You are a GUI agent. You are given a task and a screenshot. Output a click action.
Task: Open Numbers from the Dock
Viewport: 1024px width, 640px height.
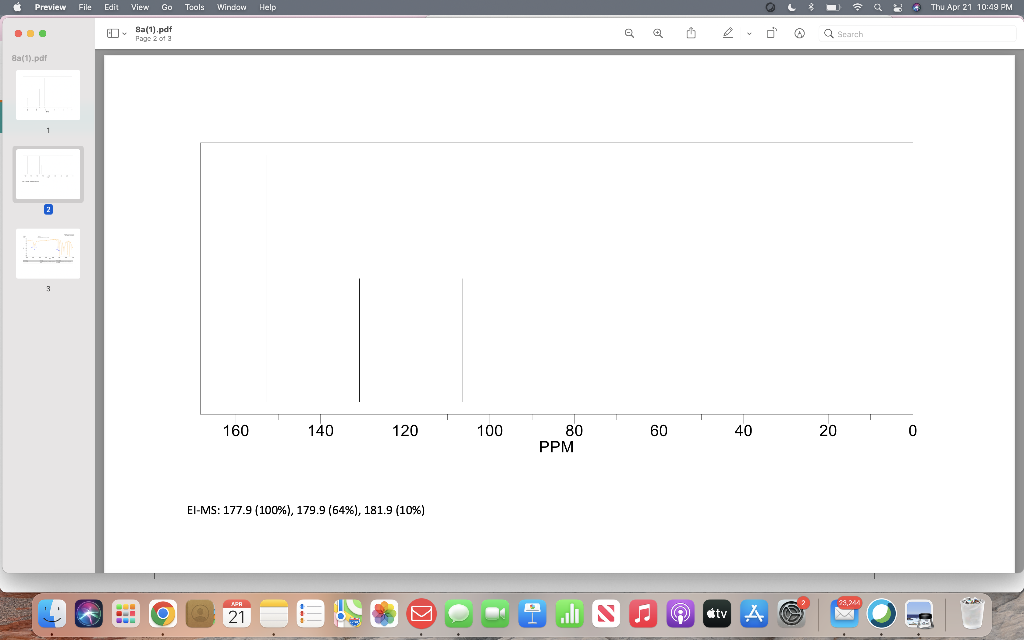tap(569, 614)
